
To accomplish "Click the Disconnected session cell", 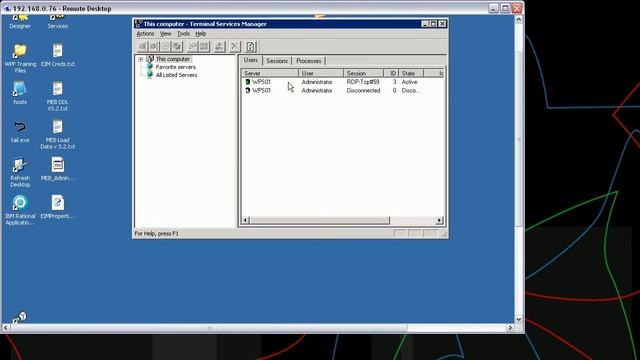I will tap(363, 91).
